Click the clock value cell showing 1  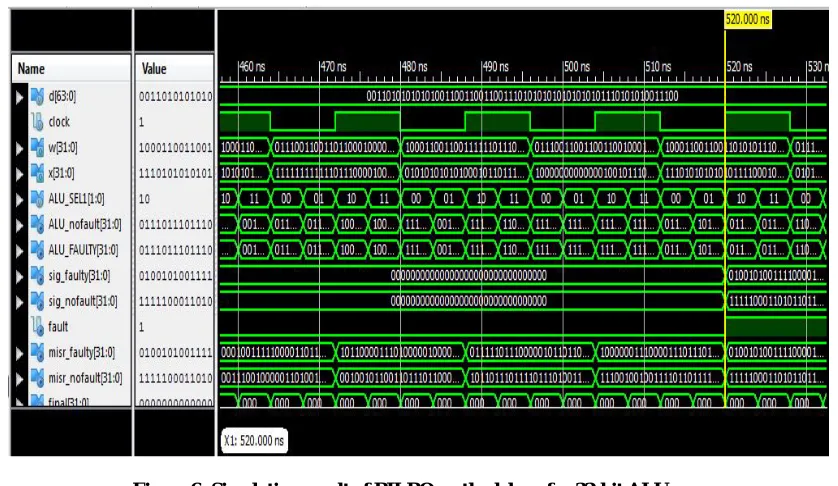coord(174,122)
